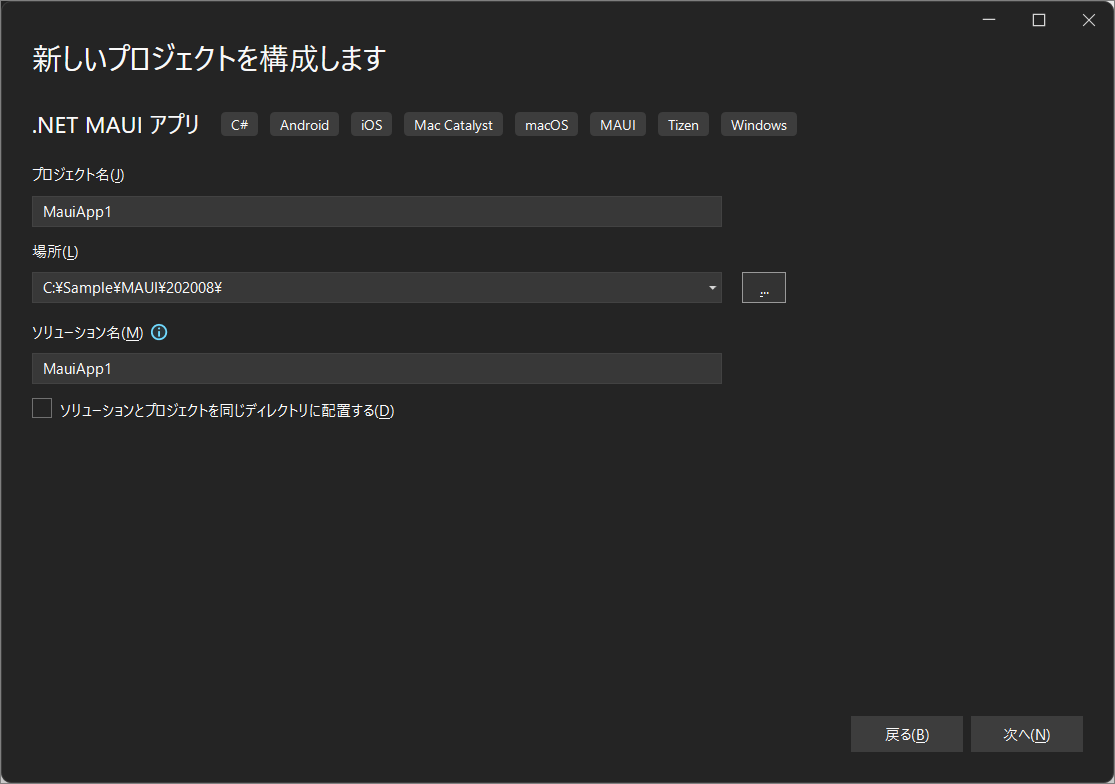Maximize the dialog window
The image size is (1115, 784).
(x=1039, y=20)
